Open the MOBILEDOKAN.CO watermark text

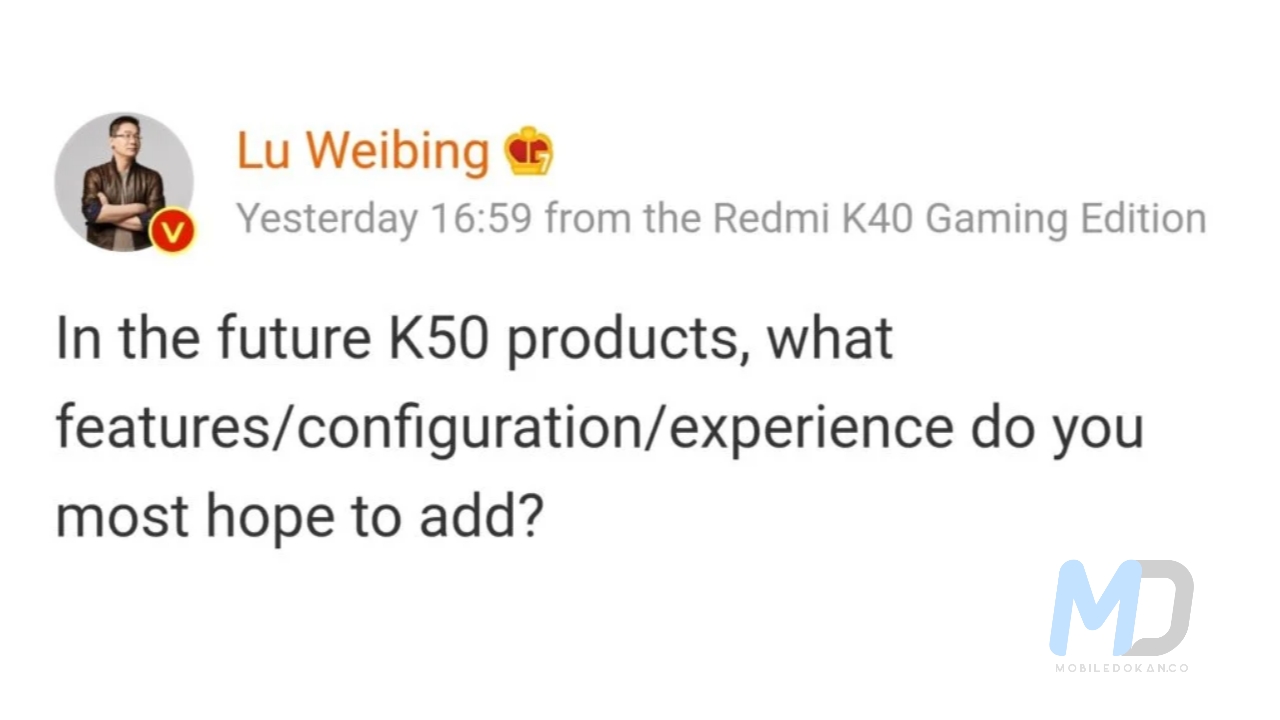[x=1121, y=667]
